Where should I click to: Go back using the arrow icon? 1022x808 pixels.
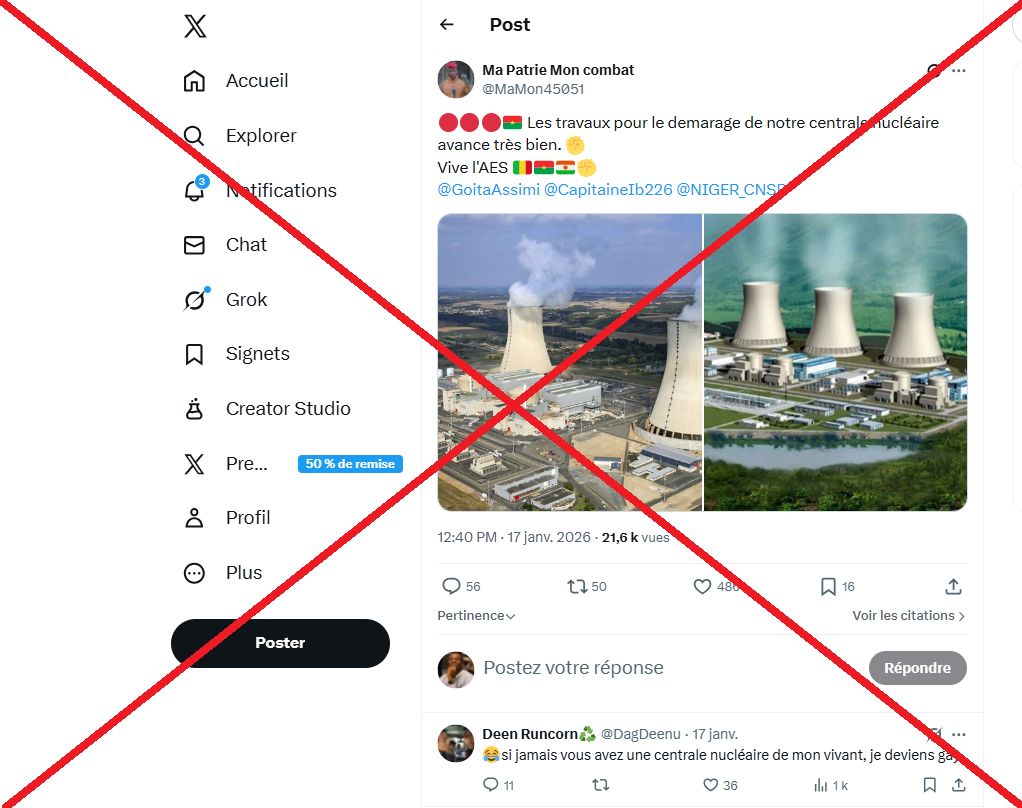(447, 25)
